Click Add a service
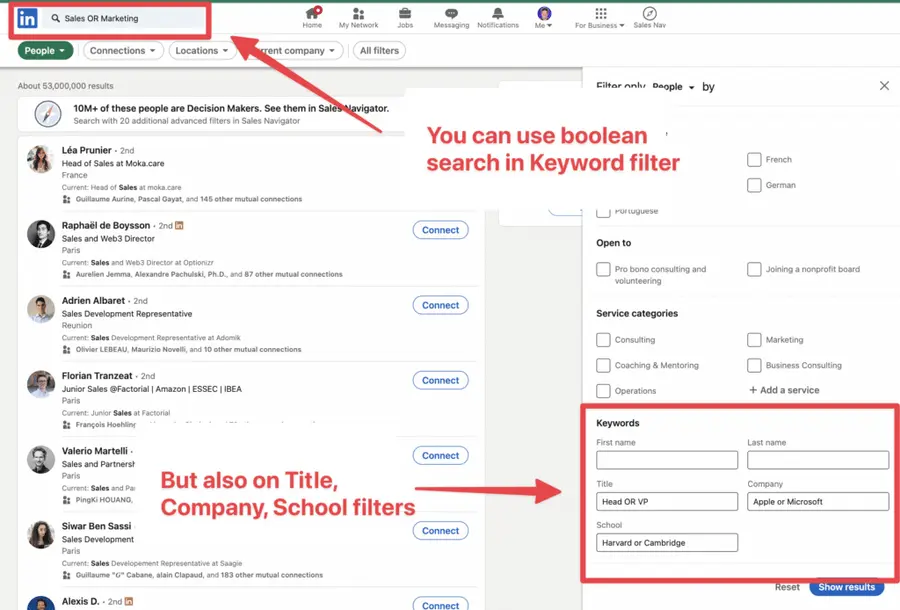The height and width of the screenshot is (610, 900). click(x=784, y=390)
